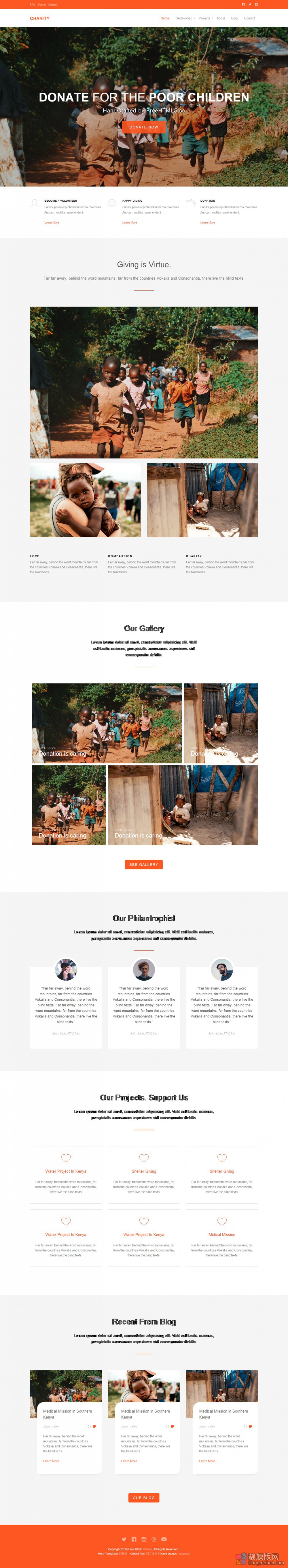The height and width of the screenshot is (1568, 288).
Task: Follow Learn More under Become a Volunteer
Action: (x=52, y=223)
